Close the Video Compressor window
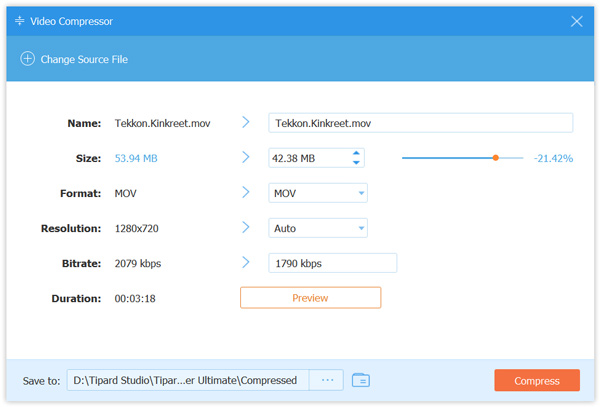The width and height of the screenshot is (600, 407). (x=576, y=21)
